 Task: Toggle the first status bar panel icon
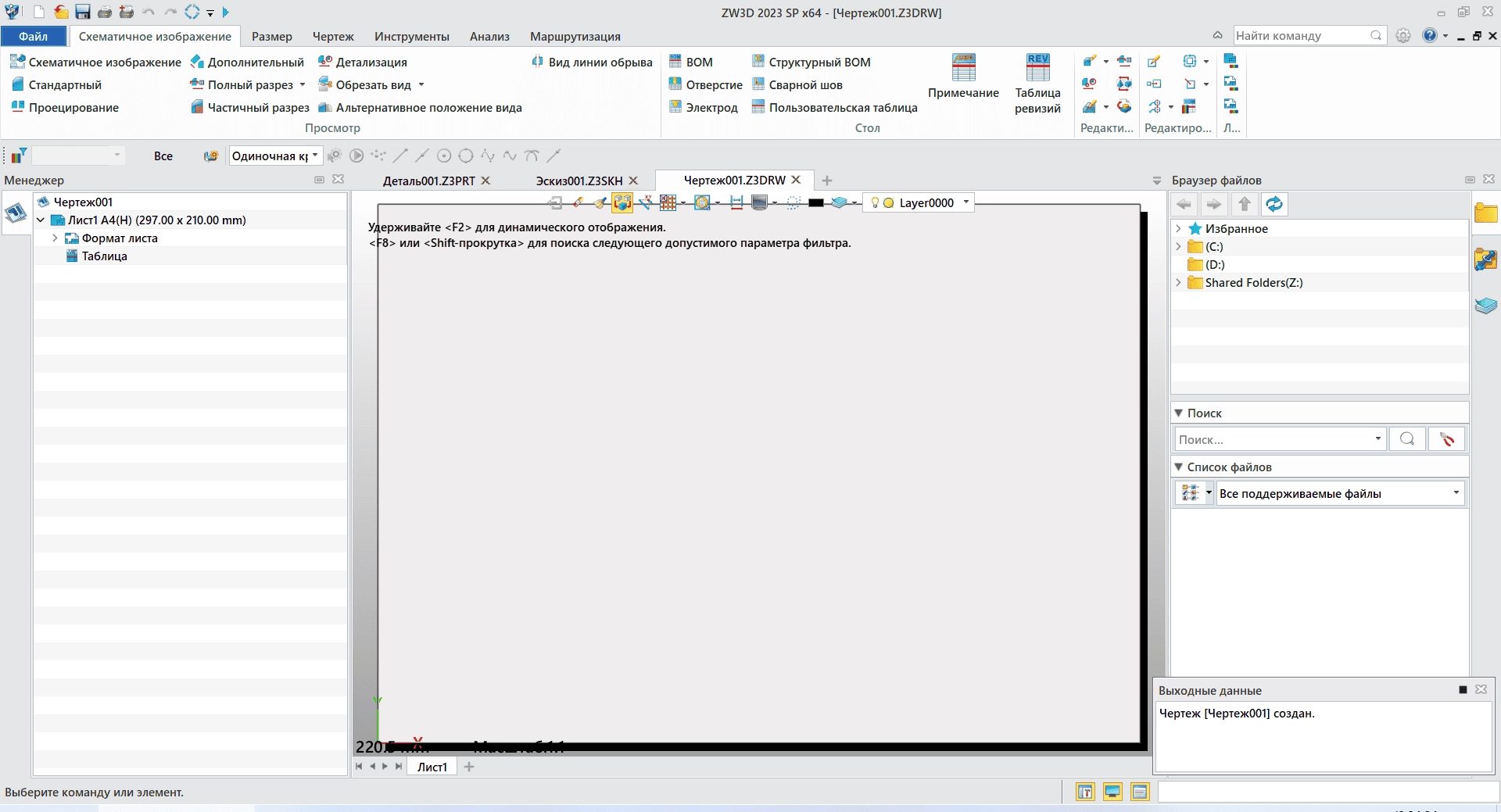(1085, 792)
